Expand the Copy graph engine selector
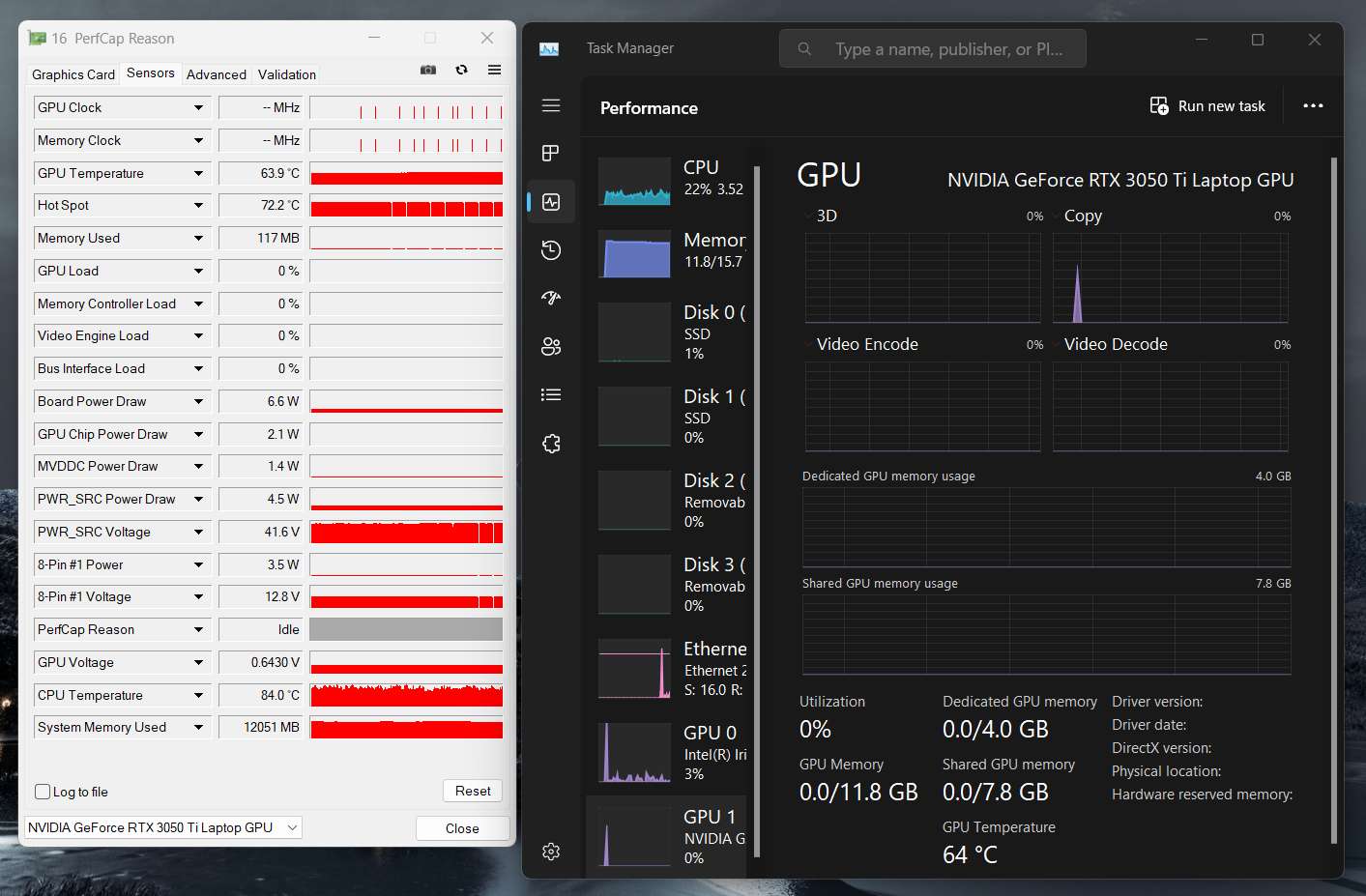Viewport: 1366px width, 896px height. pos(1057,216)
